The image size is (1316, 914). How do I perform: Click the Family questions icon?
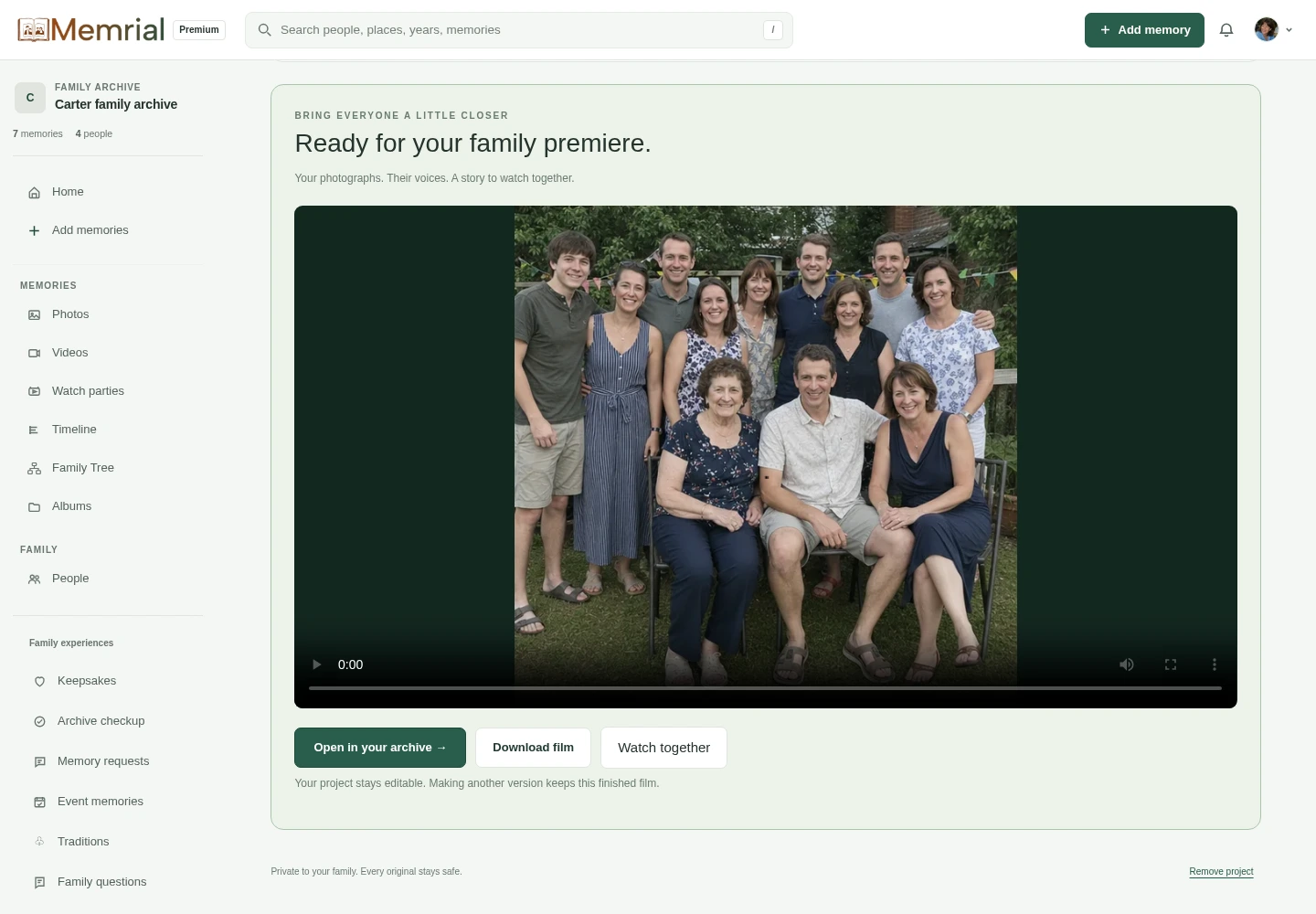pos(39,882)
